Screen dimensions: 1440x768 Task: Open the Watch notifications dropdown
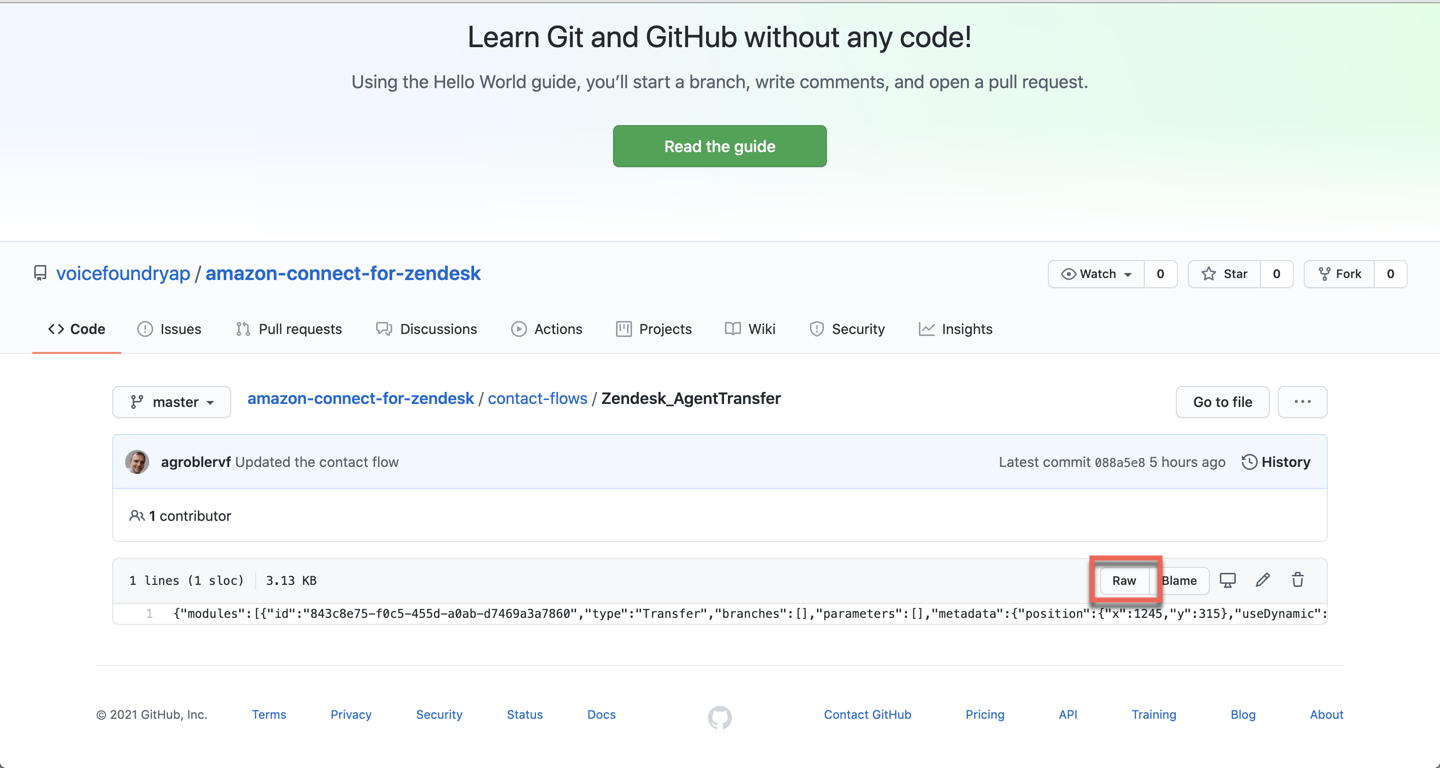point(1096,274)
